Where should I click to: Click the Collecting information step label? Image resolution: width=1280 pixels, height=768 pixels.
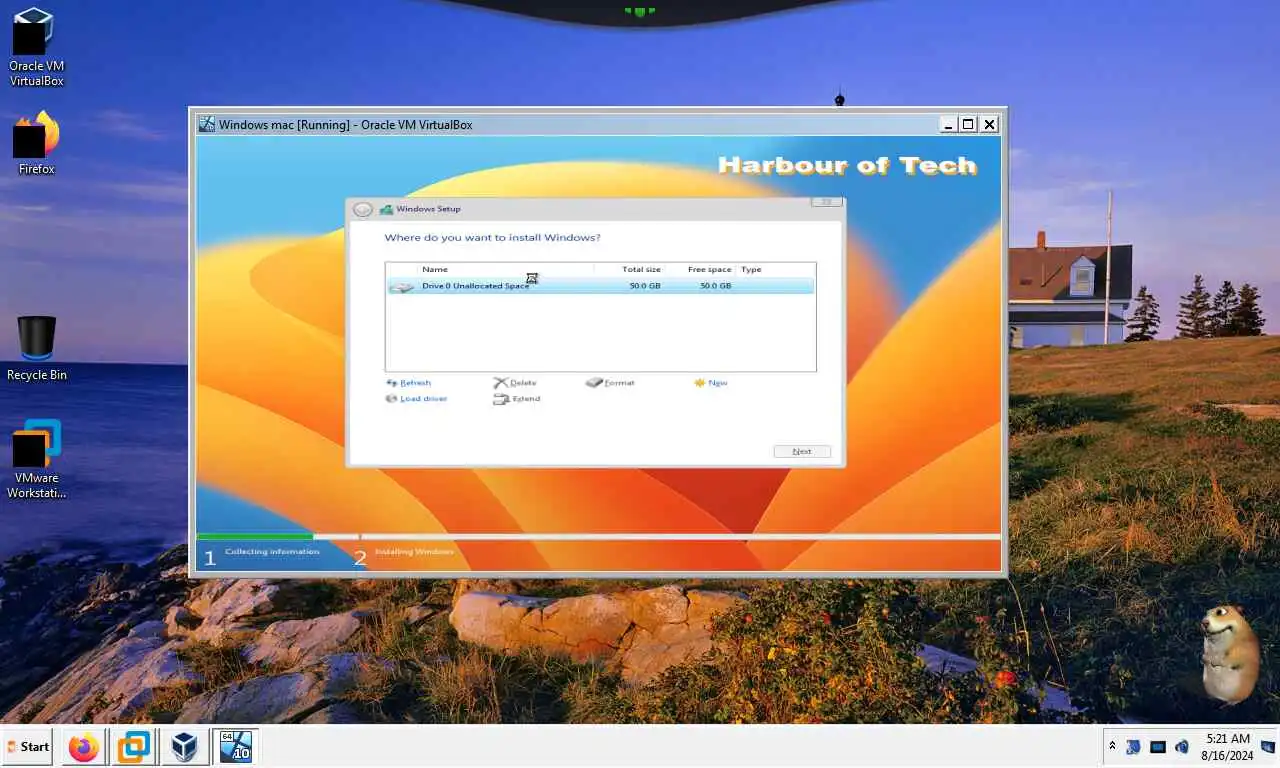point(272,551)
